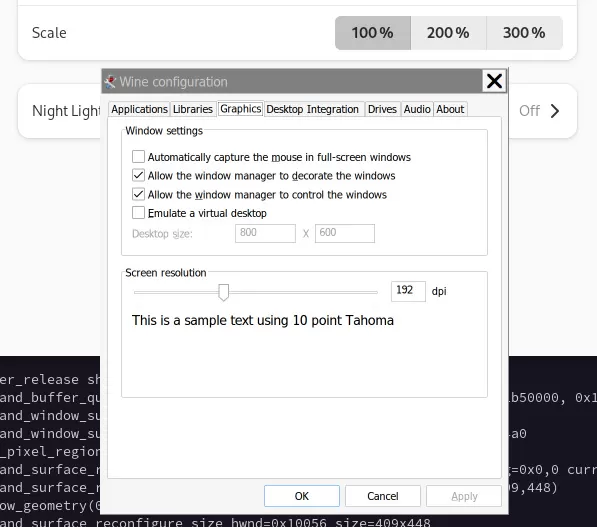Screen dimensions: 597x527
Task: Click the Apply button
Action: click(x=464, y=496)
